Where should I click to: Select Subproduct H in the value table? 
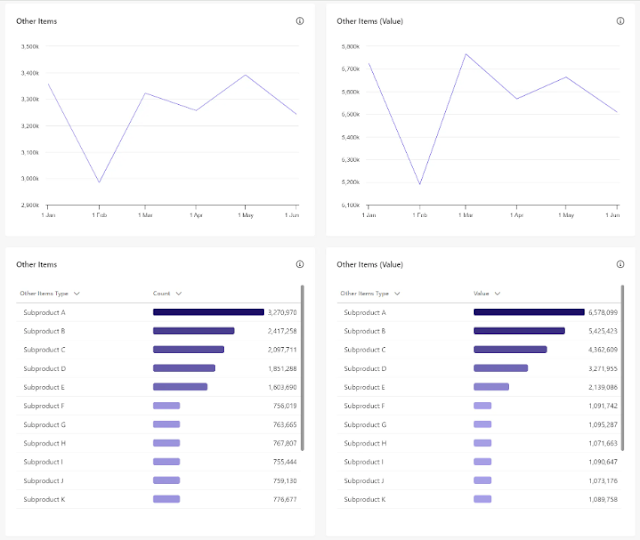click(x=365, y=443)
